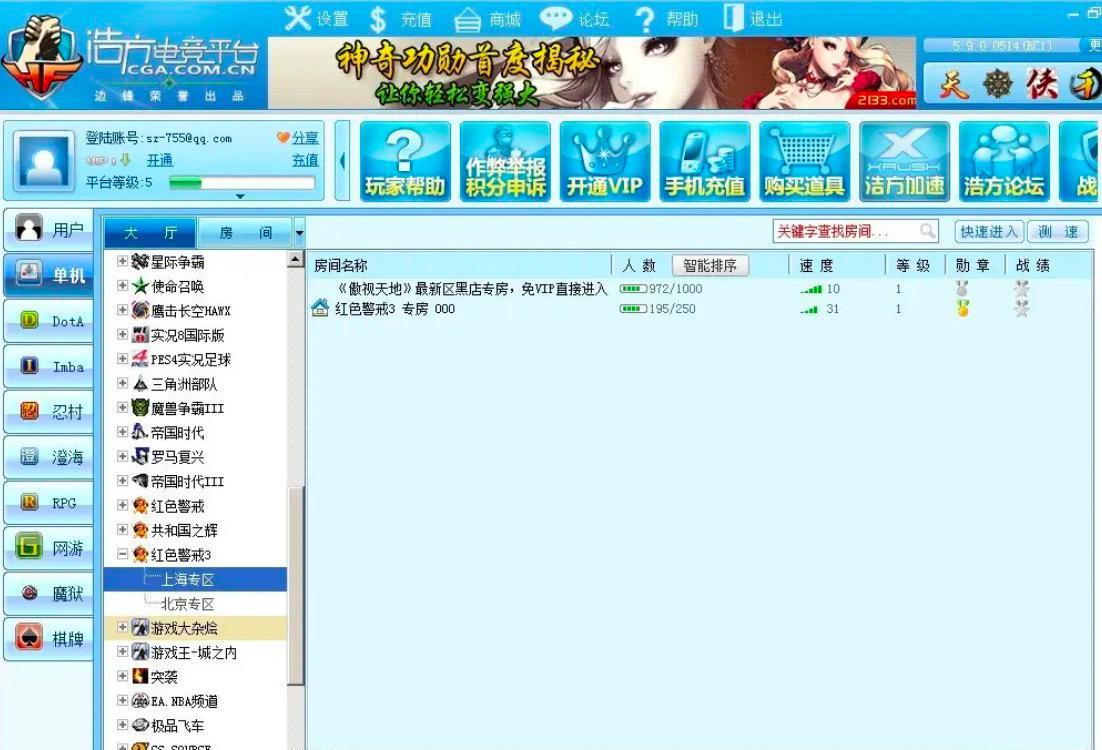The width and height of the screenshot is (1102, 750).
Task: Click the search magnifier icon
Action: (x=928, y=231)
